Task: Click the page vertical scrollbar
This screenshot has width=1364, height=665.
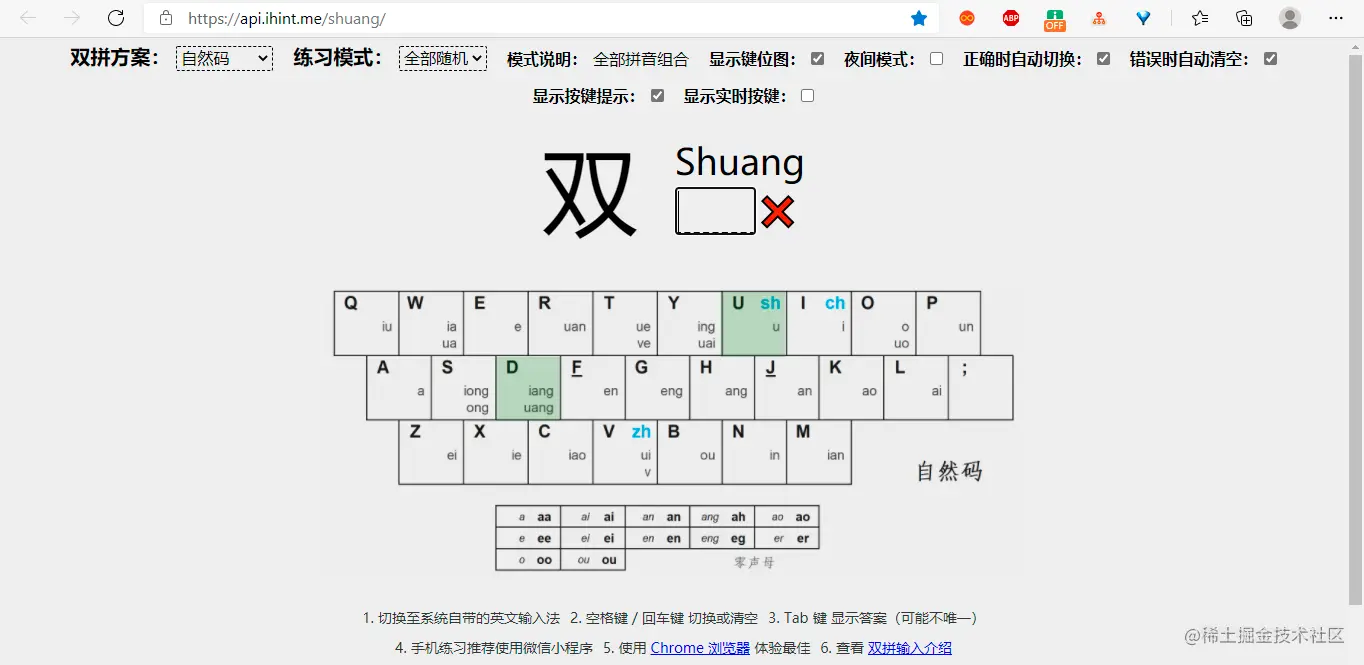Action: click(1355, 330)
